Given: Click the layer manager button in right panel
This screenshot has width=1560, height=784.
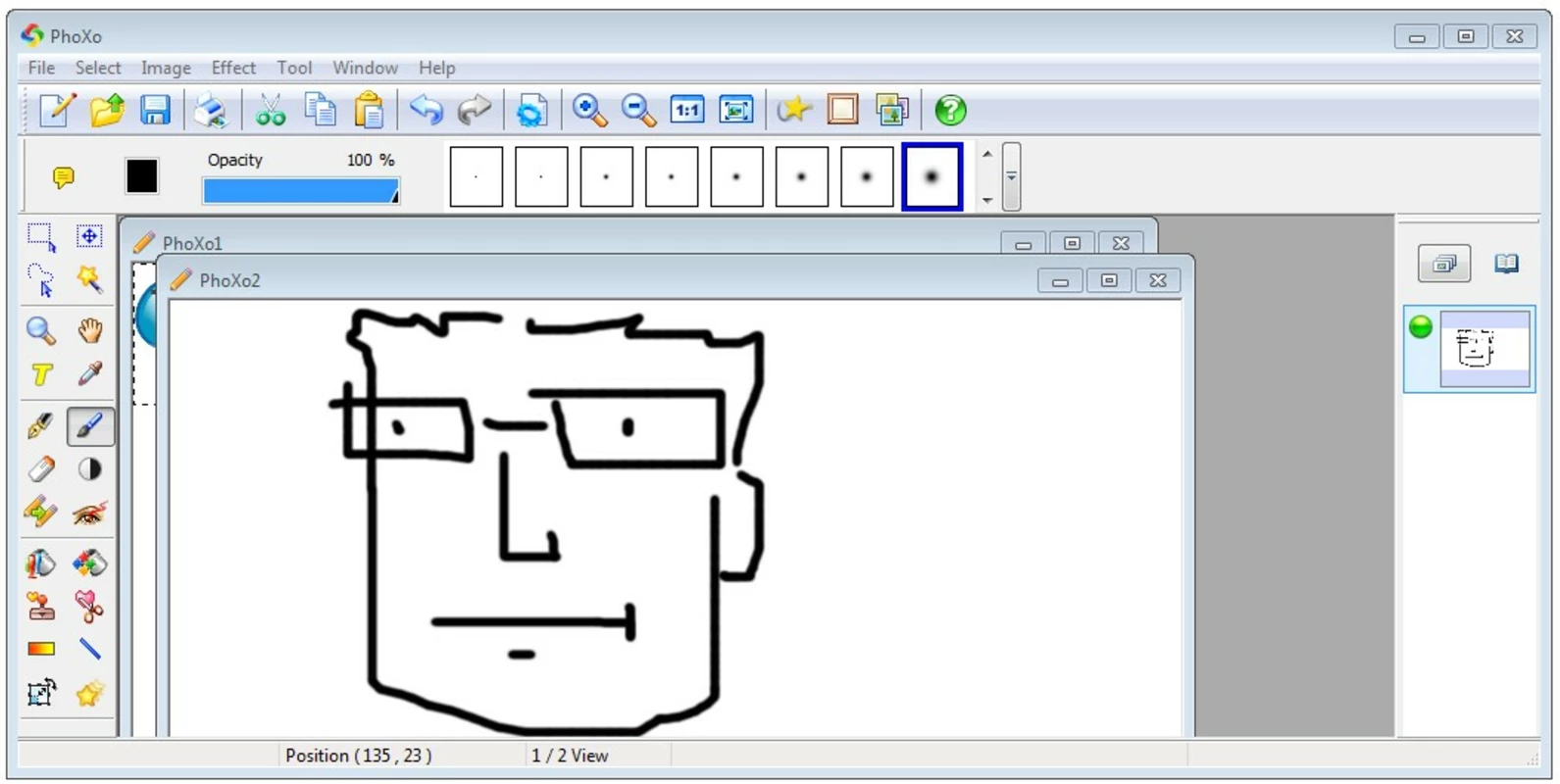Looking at the screenshot, I should tap(1444, 264).
